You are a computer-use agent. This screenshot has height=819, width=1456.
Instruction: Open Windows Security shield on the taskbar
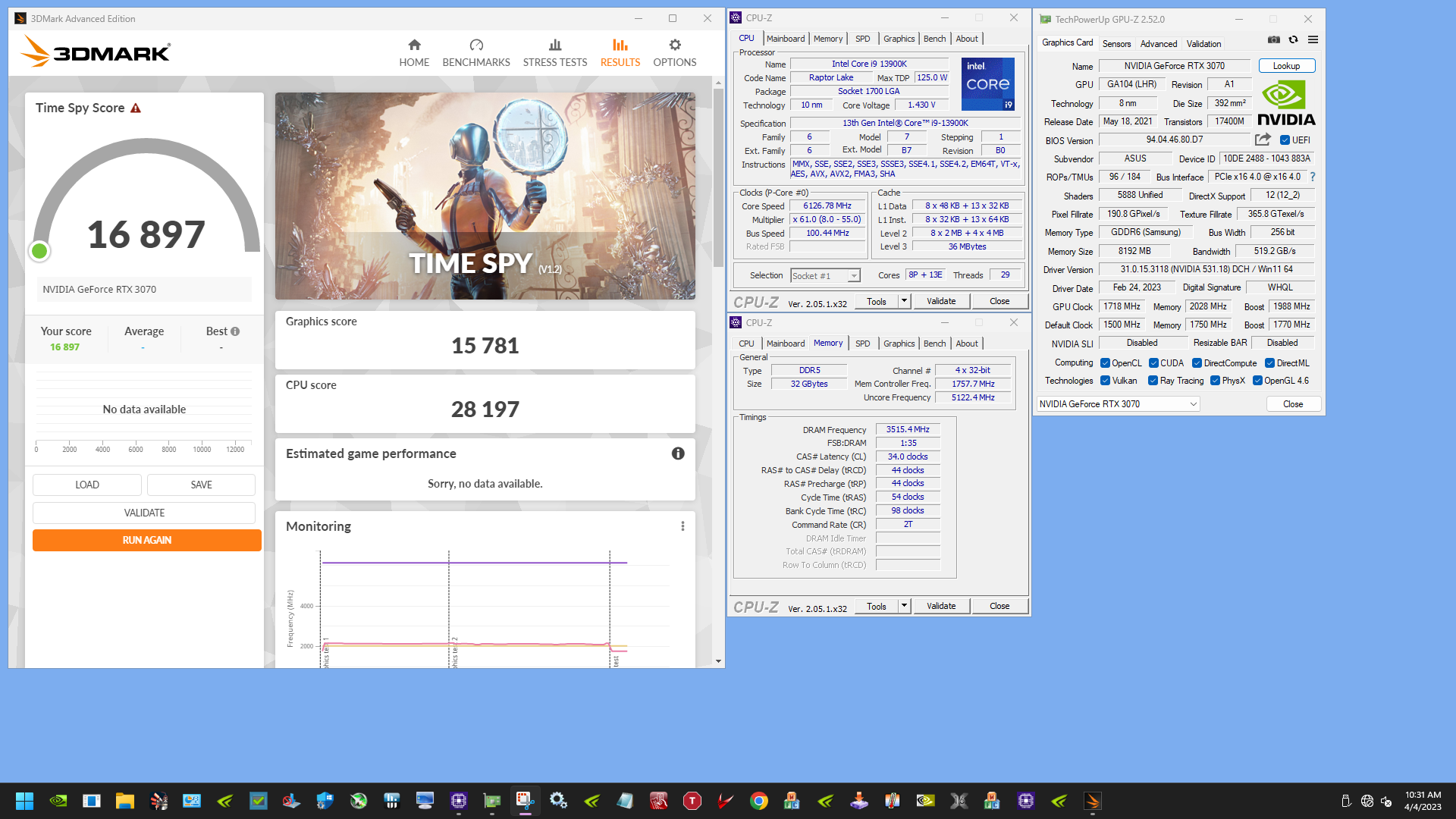coord(325,801)
